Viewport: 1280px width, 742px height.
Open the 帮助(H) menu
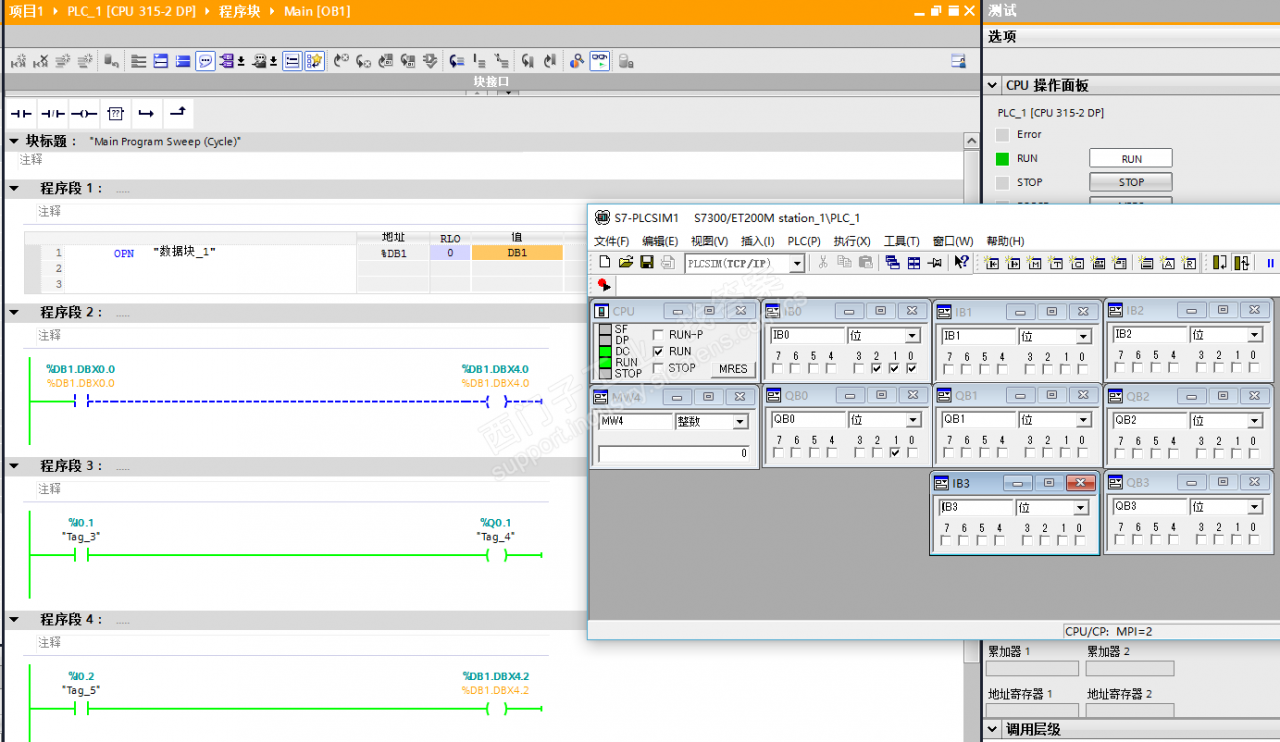1005,241
